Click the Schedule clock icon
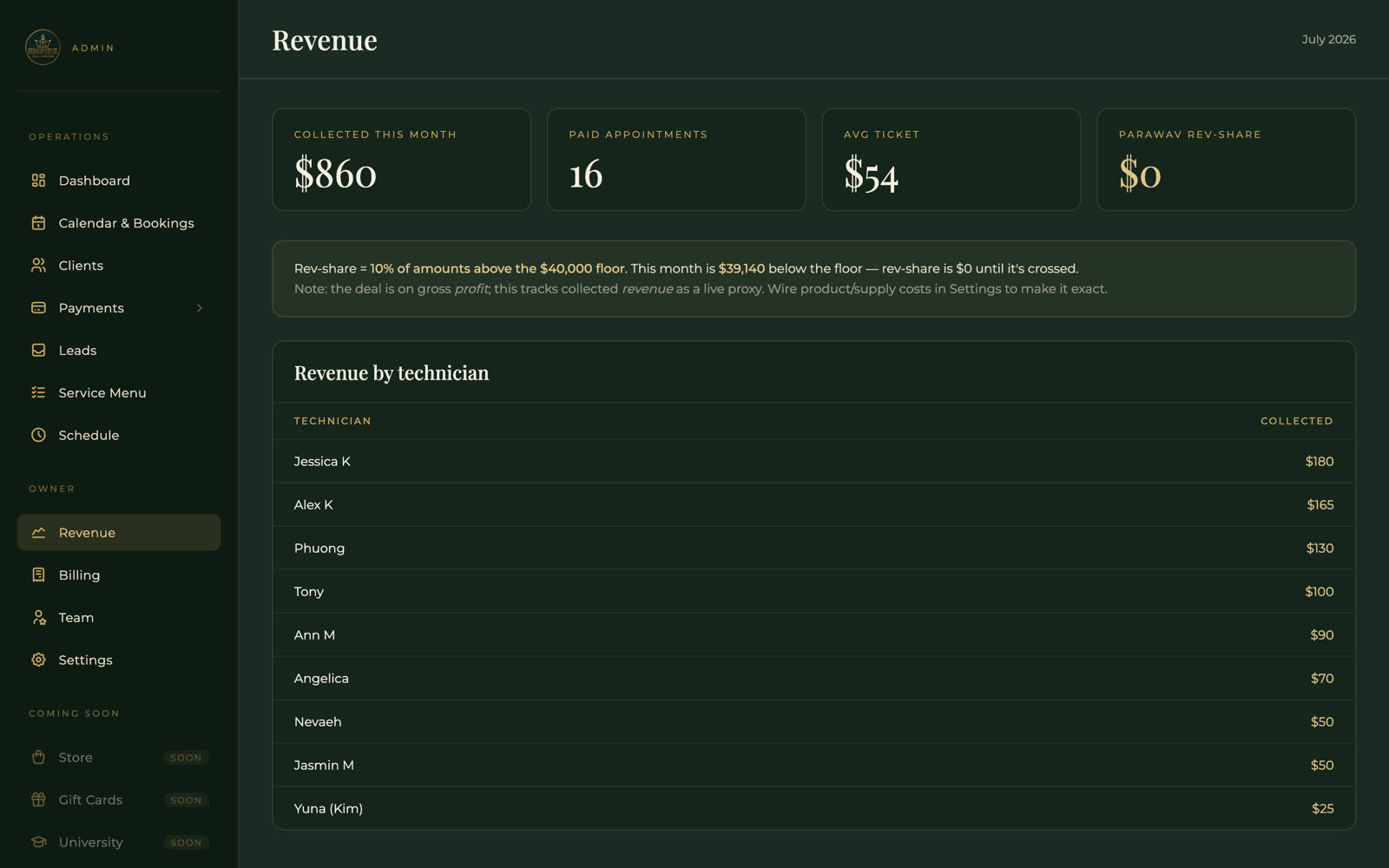This screenshot has height=868, width=1389. (x=38, y=436)
